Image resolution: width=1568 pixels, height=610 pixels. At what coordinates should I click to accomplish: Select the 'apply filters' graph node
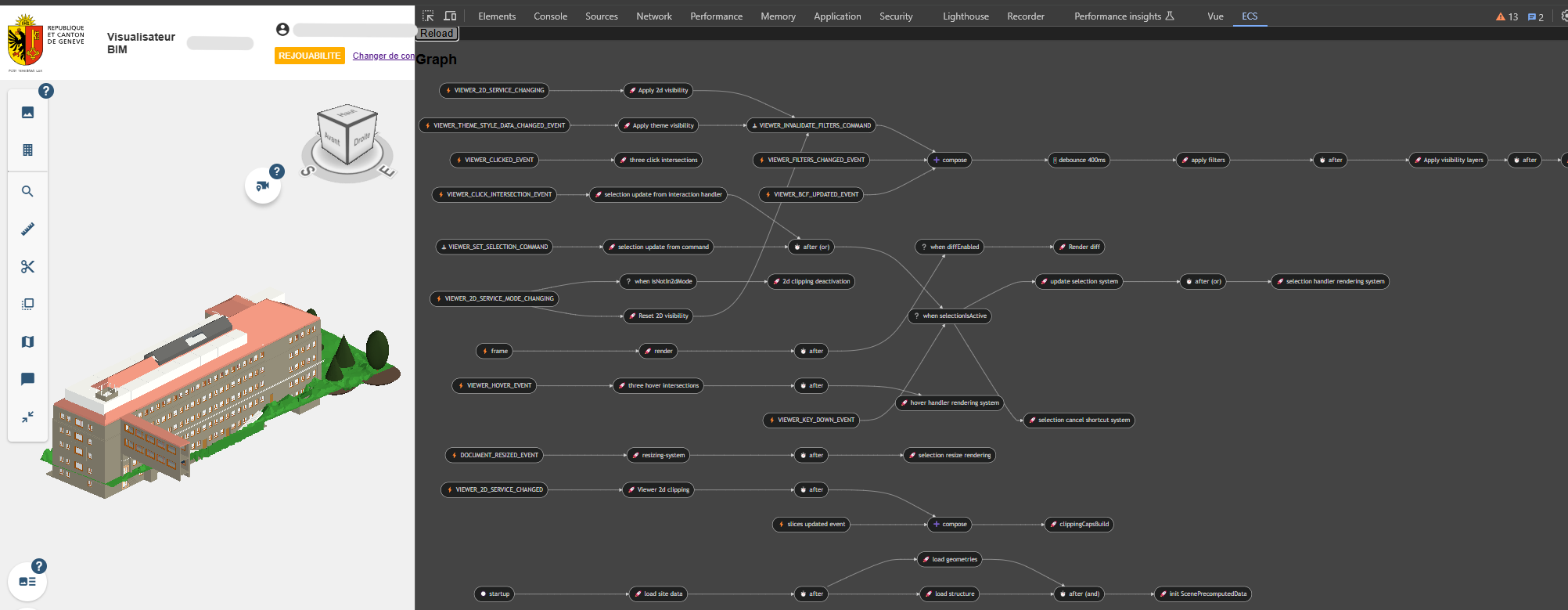point(1203,160)
